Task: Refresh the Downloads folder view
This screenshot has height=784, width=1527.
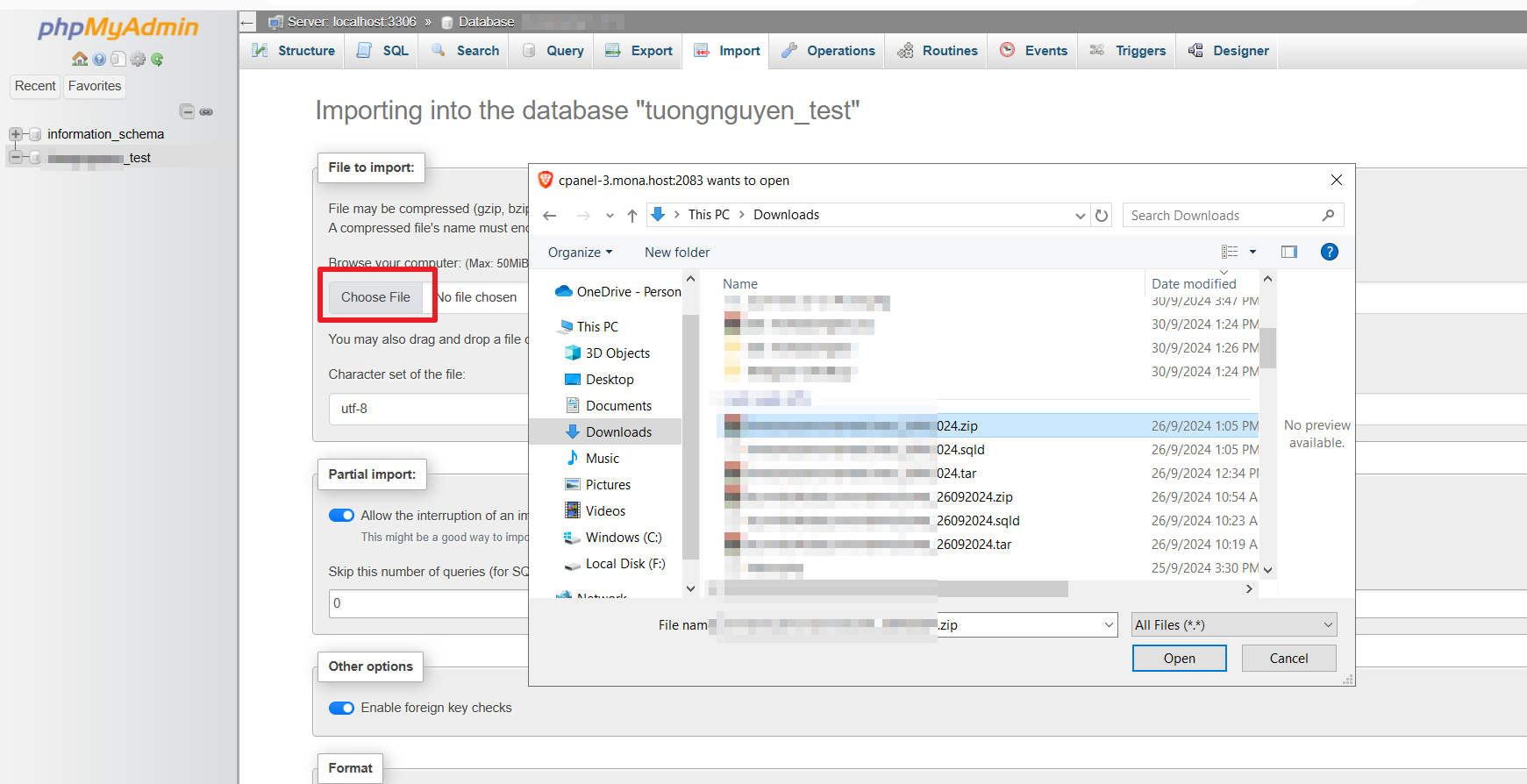Action: 1102,216
